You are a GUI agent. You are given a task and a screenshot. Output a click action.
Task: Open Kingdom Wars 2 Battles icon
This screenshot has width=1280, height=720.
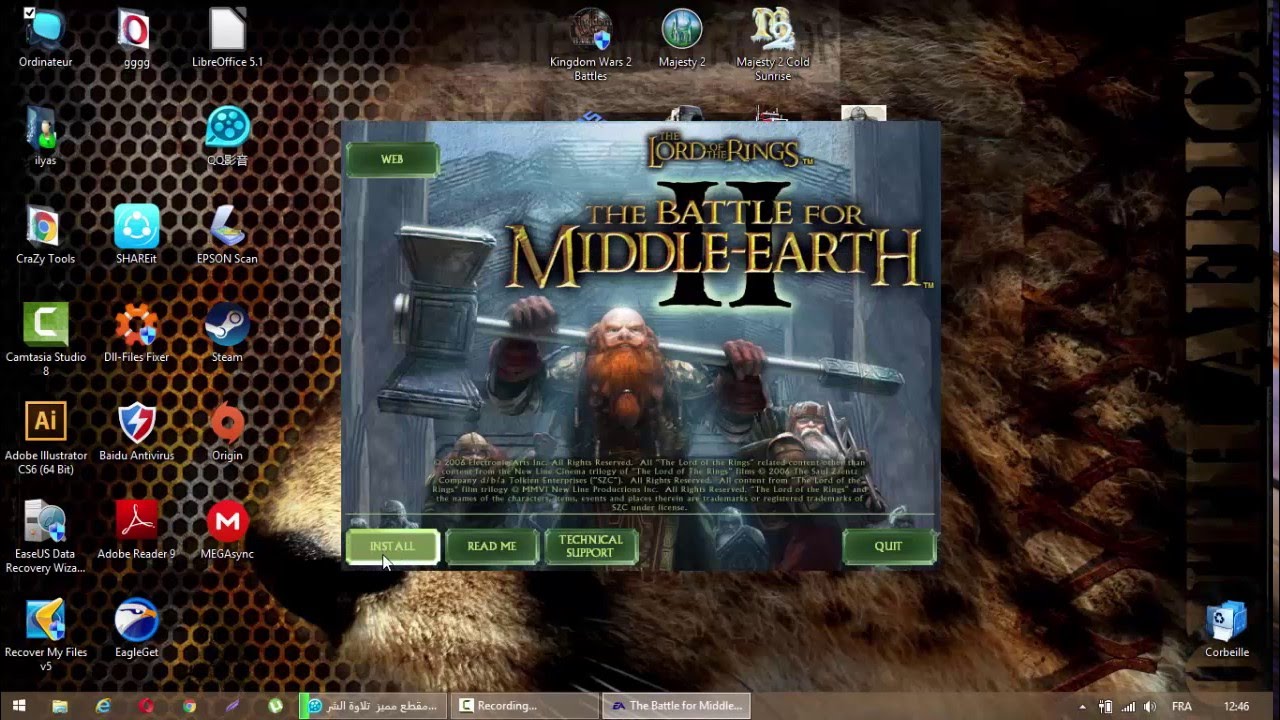pos(590,44)
